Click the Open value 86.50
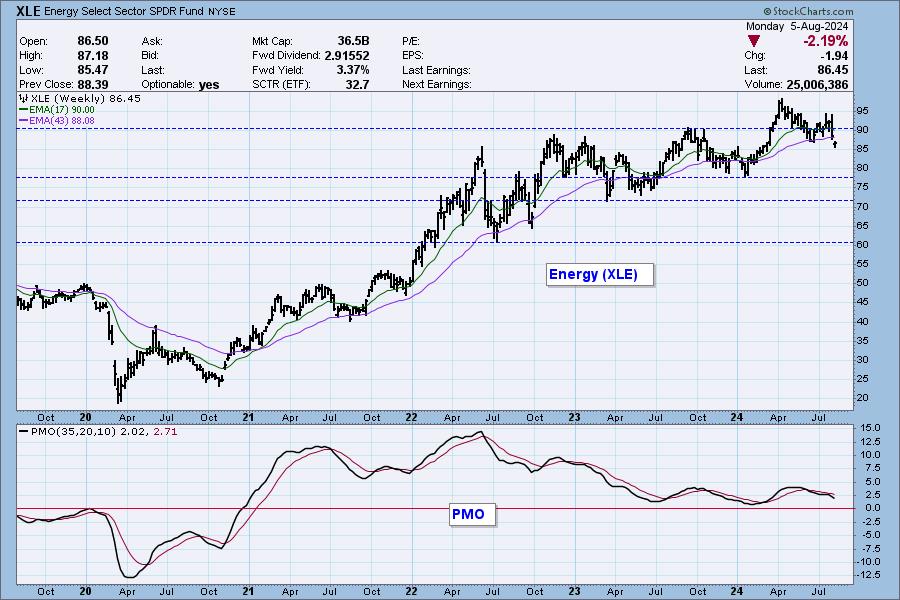This screenshot has height=600, width=900. point(93,41)
